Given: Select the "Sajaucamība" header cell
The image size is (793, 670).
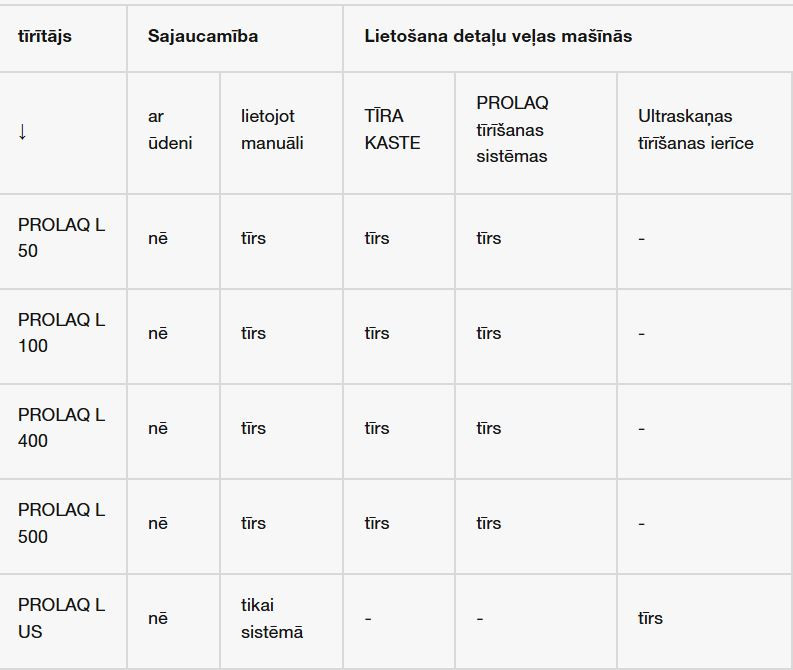Looking at the screenshot, I should tap(203, 36).
